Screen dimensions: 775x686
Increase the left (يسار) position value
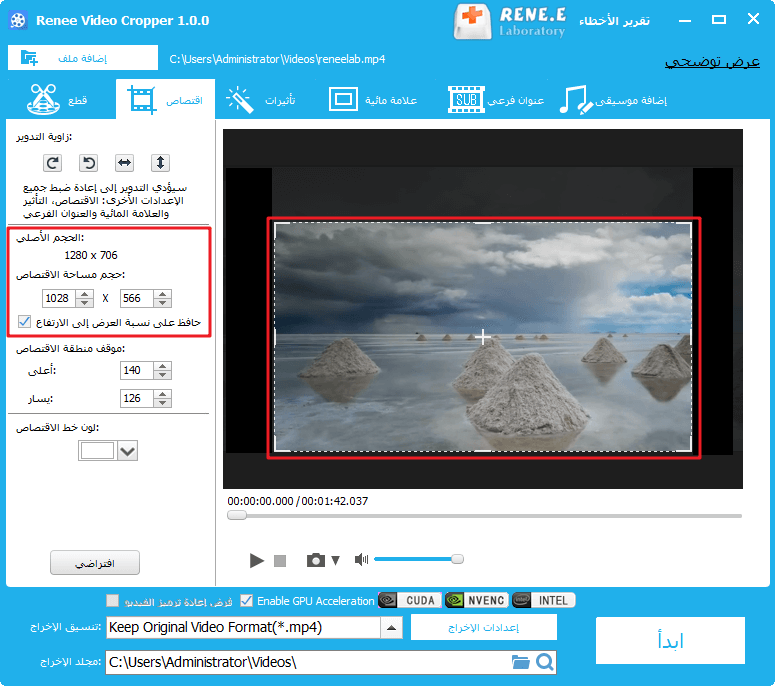point(163,394)
